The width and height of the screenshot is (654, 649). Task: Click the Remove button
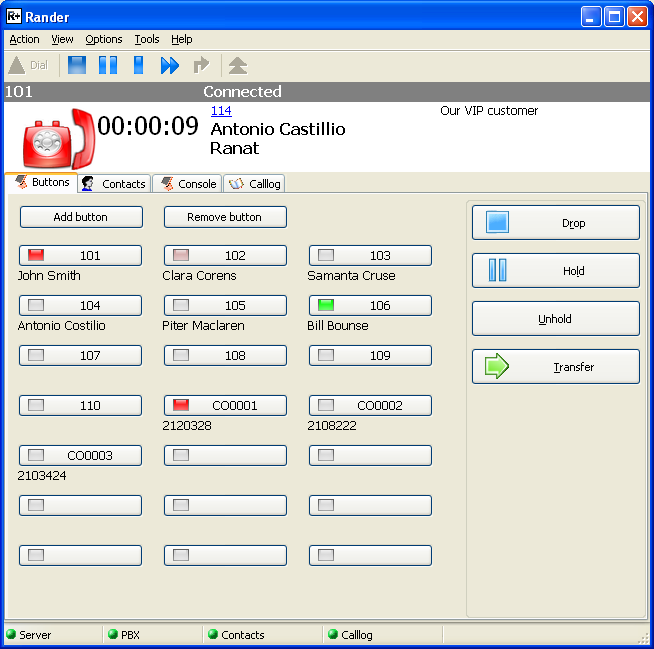tap(225, 217)
